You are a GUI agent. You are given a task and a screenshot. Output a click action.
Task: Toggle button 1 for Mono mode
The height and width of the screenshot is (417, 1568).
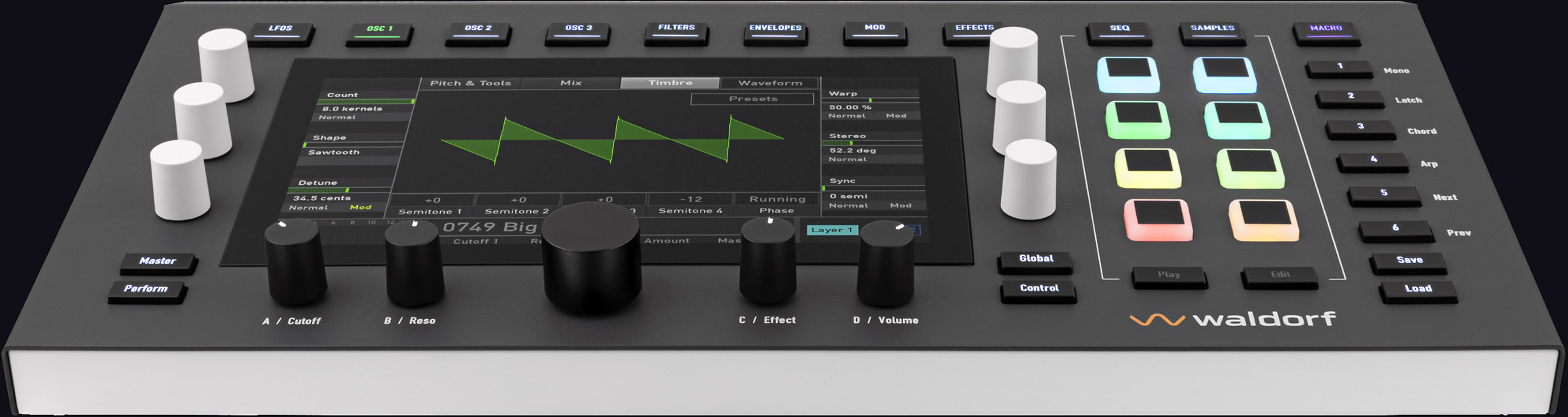pyautogui.click(x=1339, y=68)
